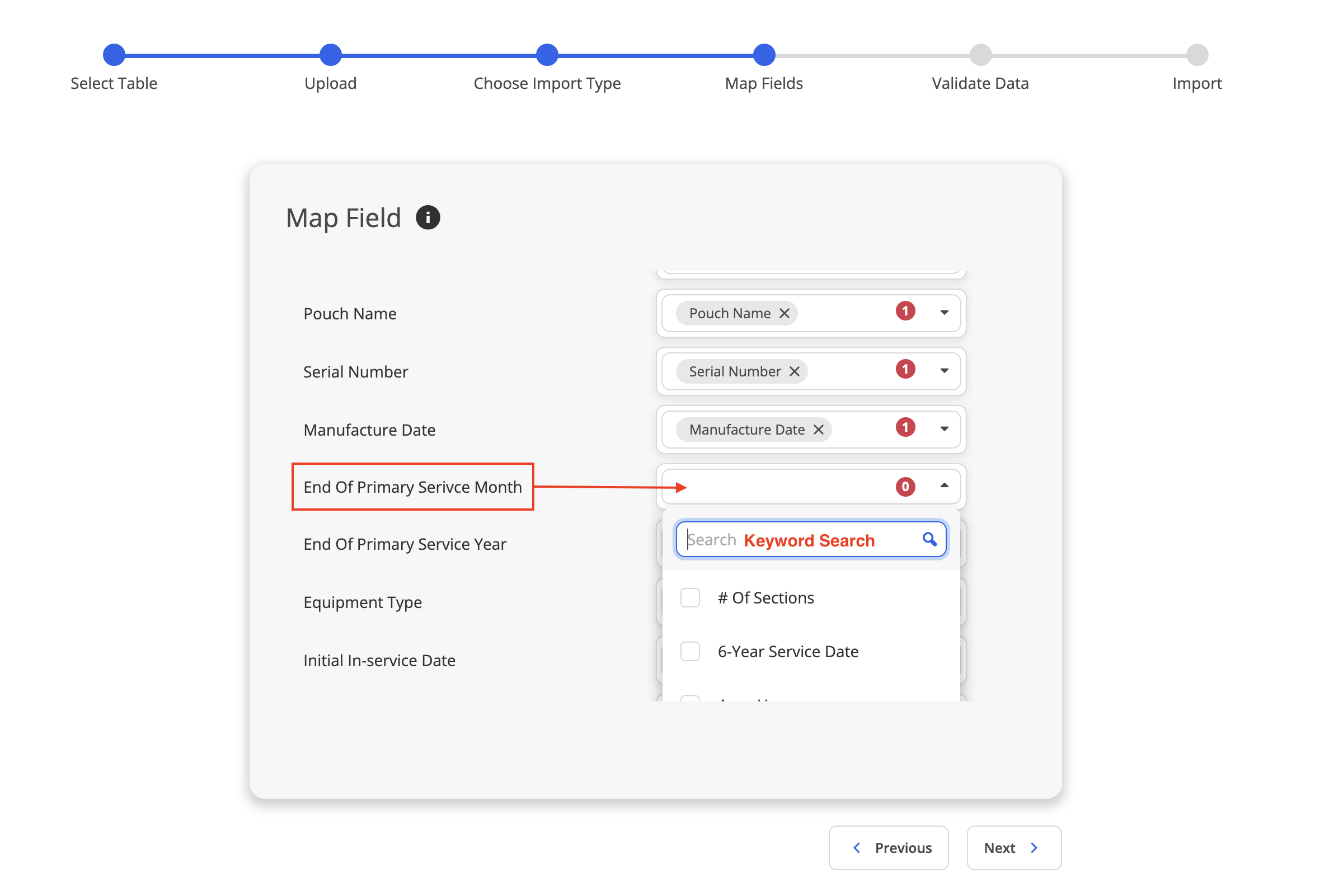1334x896 pixels.
Task: Expand the Manufacture Date dropdown arrow
Action: (944, 429)
